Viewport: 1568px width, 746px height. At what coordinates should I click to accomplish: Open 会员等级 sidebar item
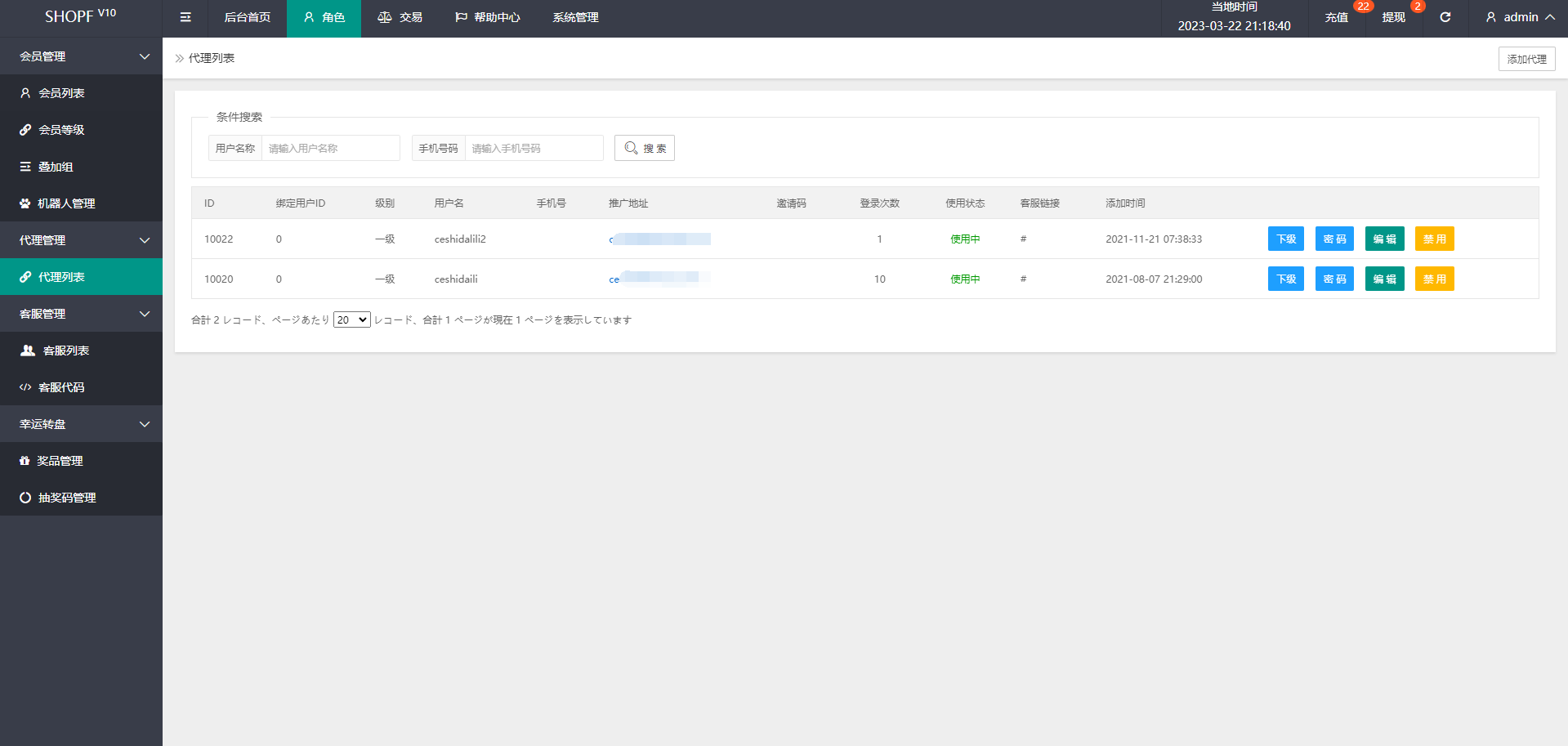point(61,130)
